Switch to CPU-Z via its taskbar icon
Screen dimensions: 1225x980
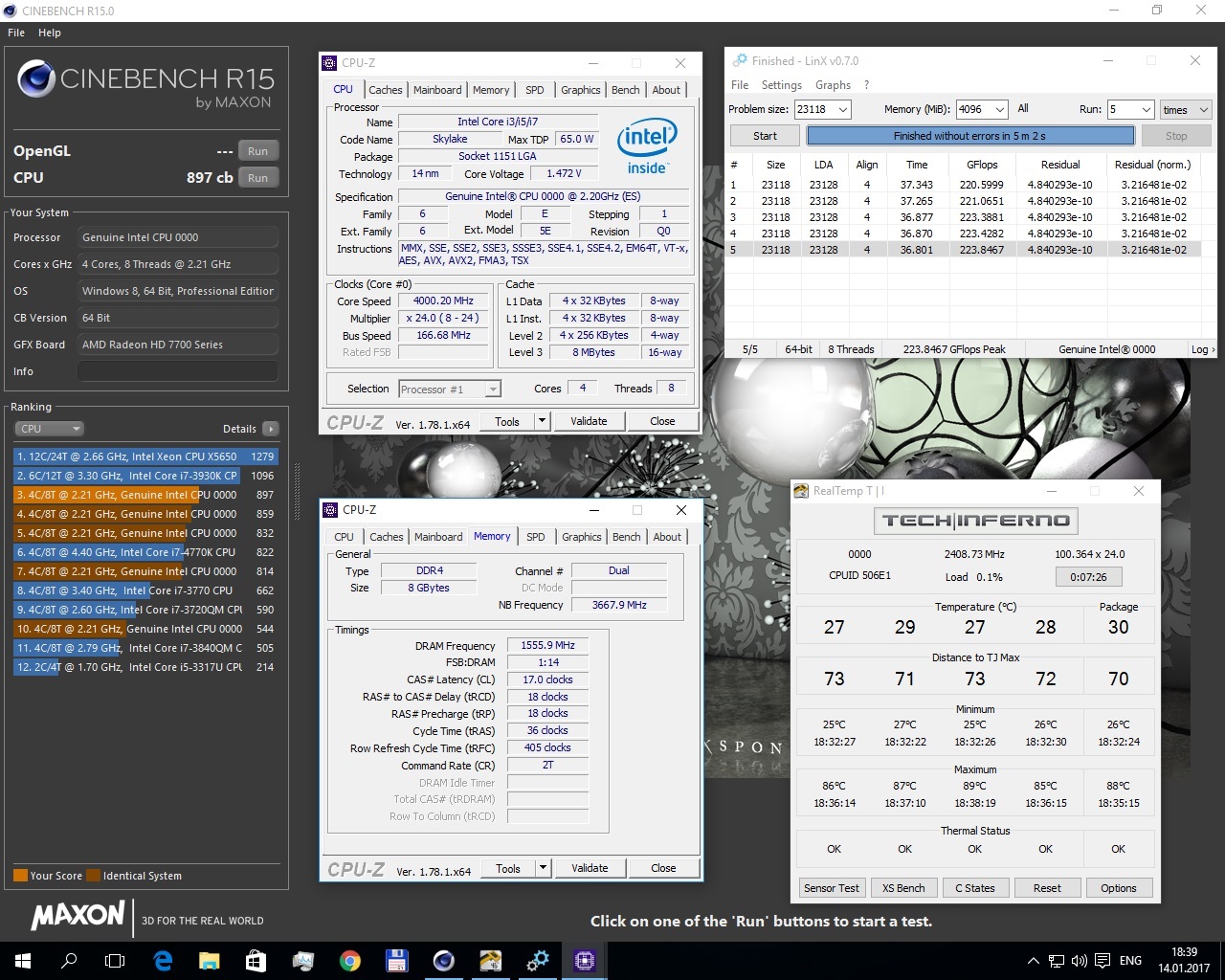click(x=585, y=960)
